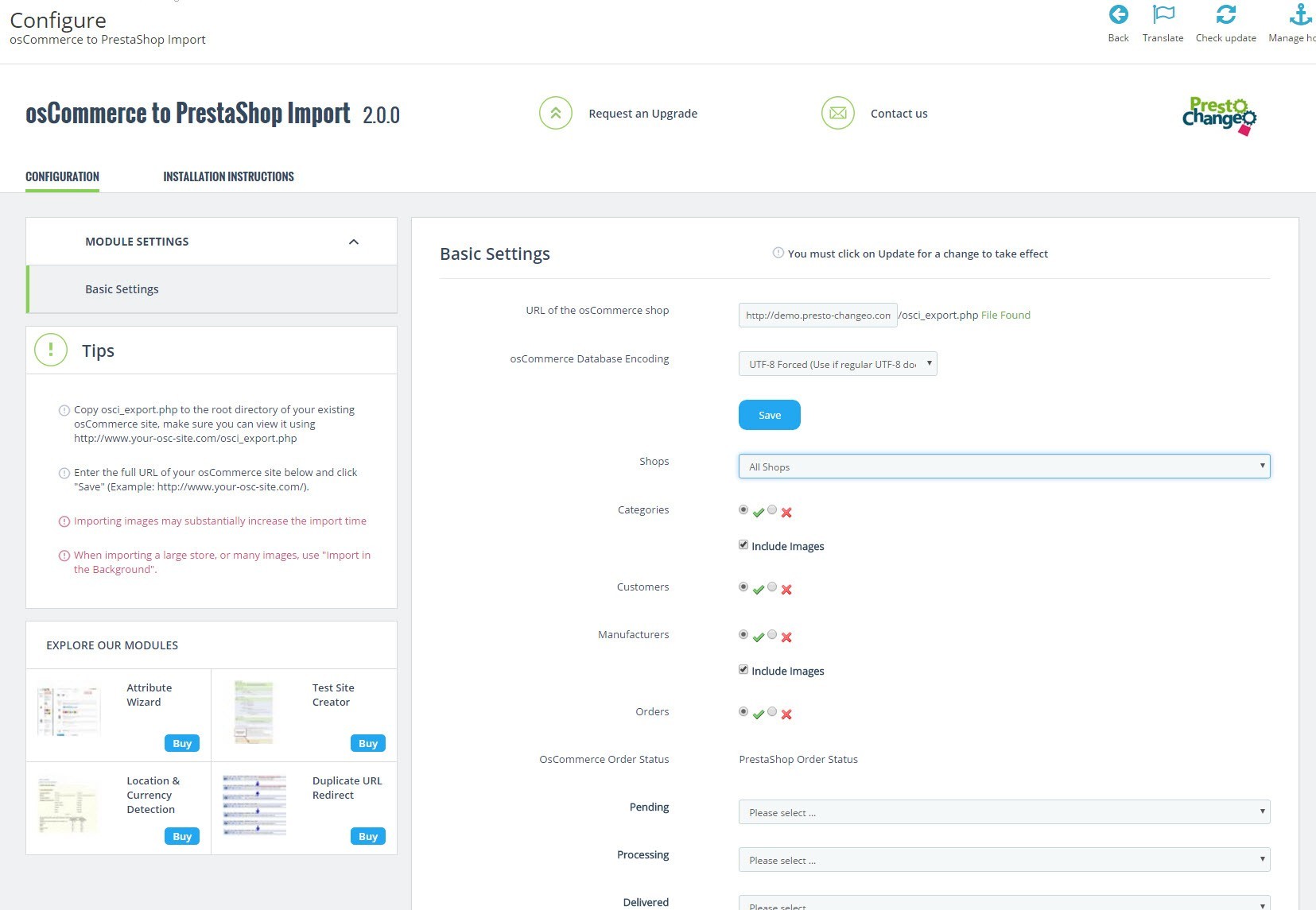Collapse the Module Settings panel chevron
Screen dimensions: 1316x910
[x=354, y=242]
